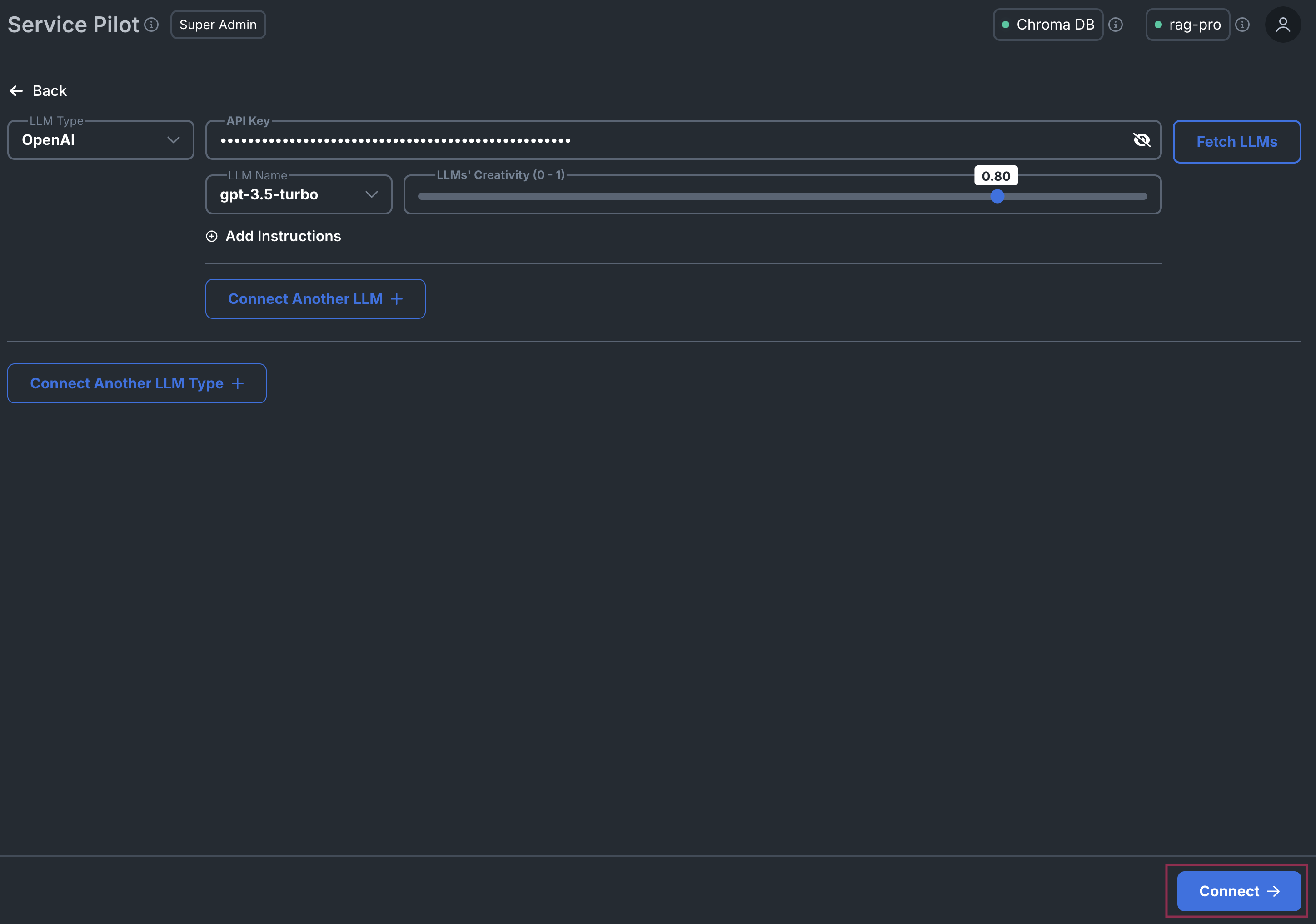Click the blue Connect button
The width and height of the screenshot is (1316, 924).
tap(1239, 891)
